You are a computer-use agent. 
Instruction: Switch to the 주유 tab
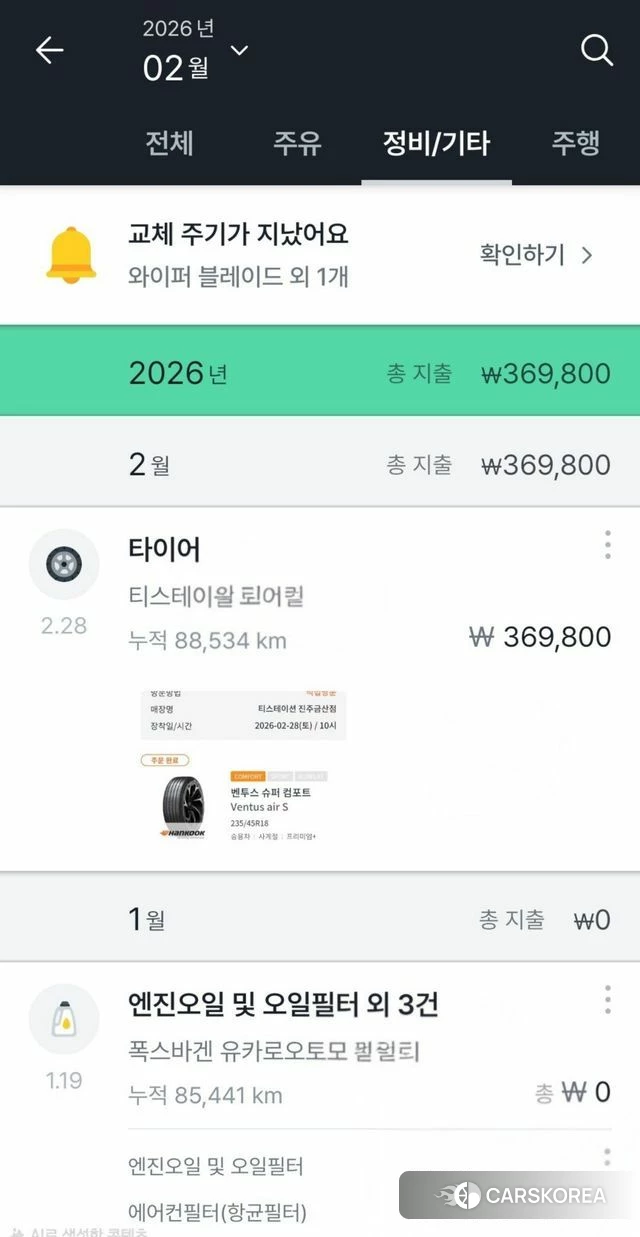coord(297,143)
